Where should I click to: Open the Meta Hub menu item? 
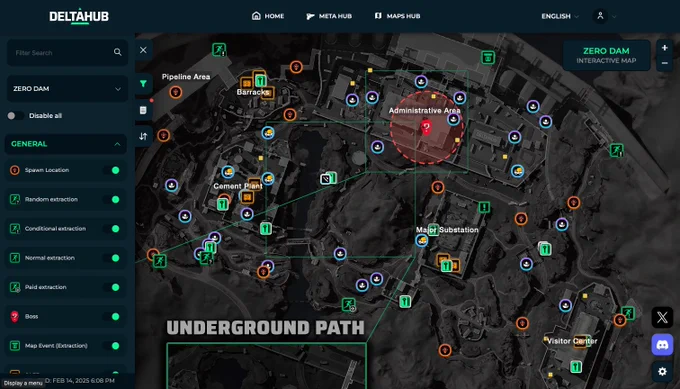tap(329, 16)
